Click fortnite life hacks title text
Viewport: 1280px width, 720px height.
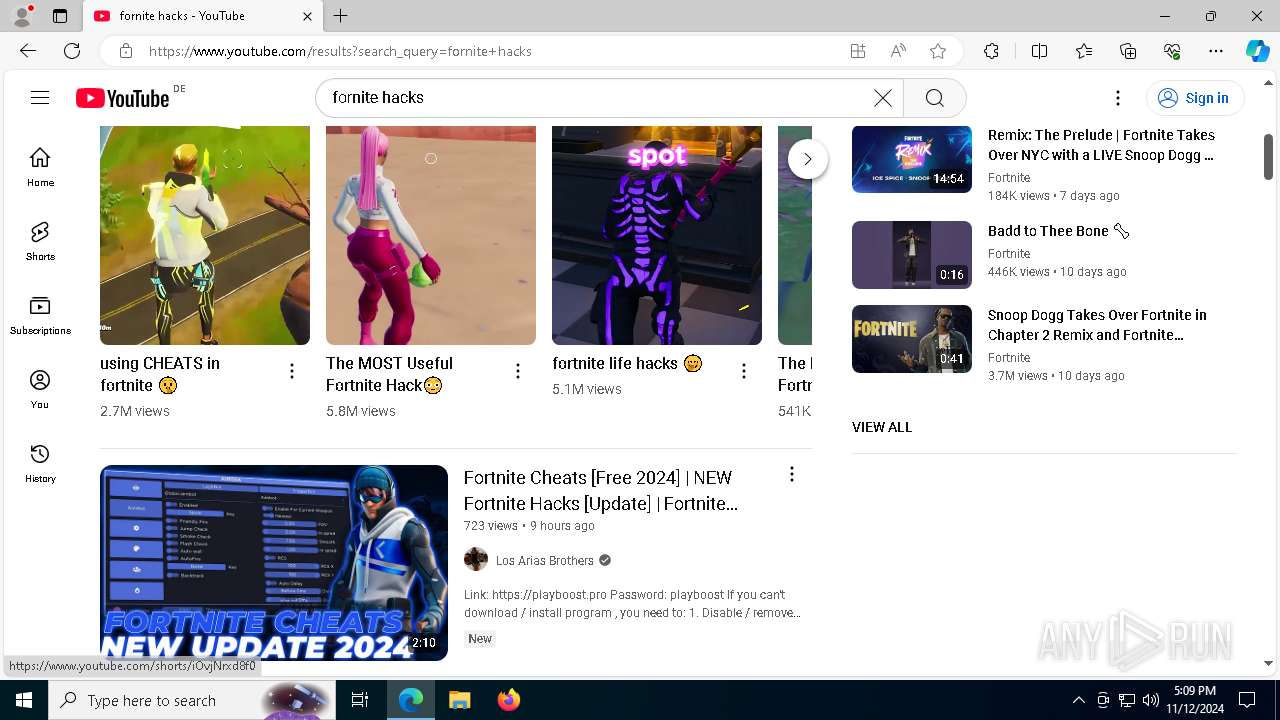(627, 363)
